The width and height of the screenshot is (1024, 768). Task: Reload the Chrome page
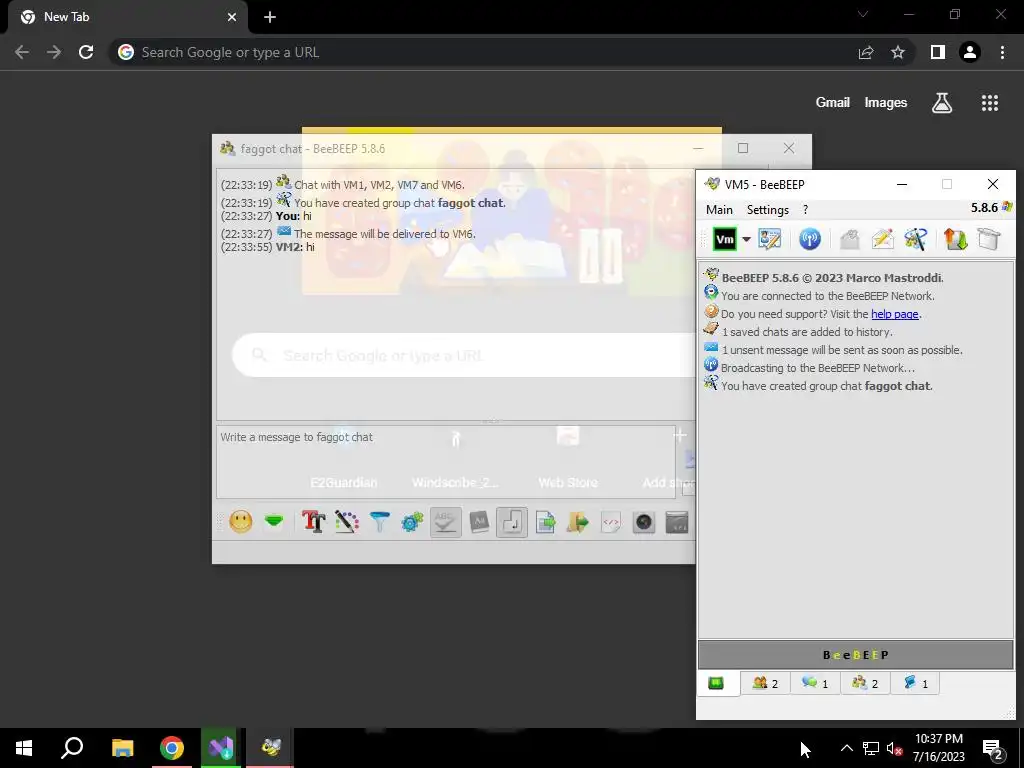86,52
